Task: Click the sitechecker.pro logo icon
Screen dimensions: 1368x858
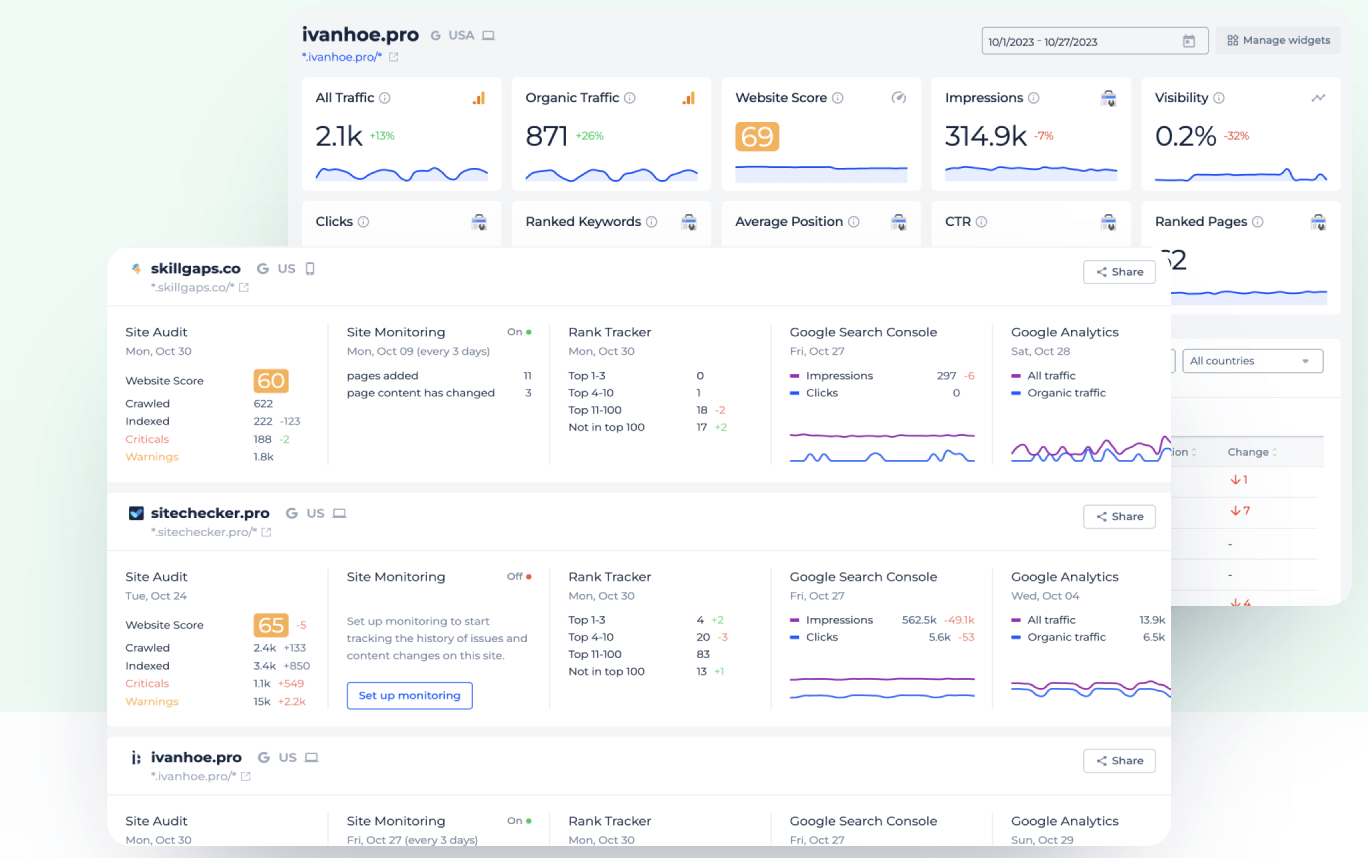Action: point(136,513)
